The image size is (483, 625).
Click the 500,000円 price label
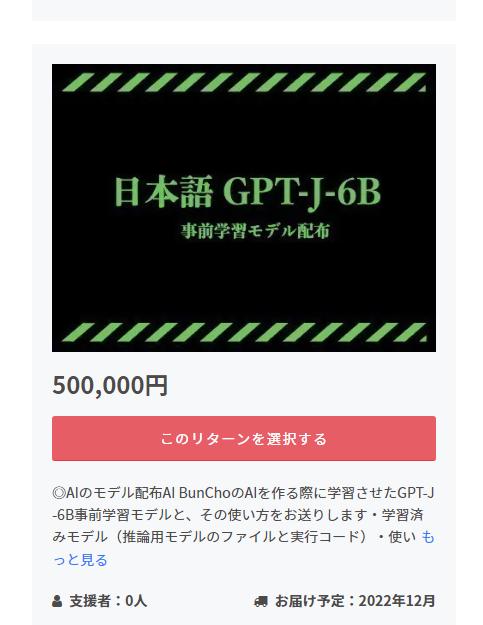110,385
